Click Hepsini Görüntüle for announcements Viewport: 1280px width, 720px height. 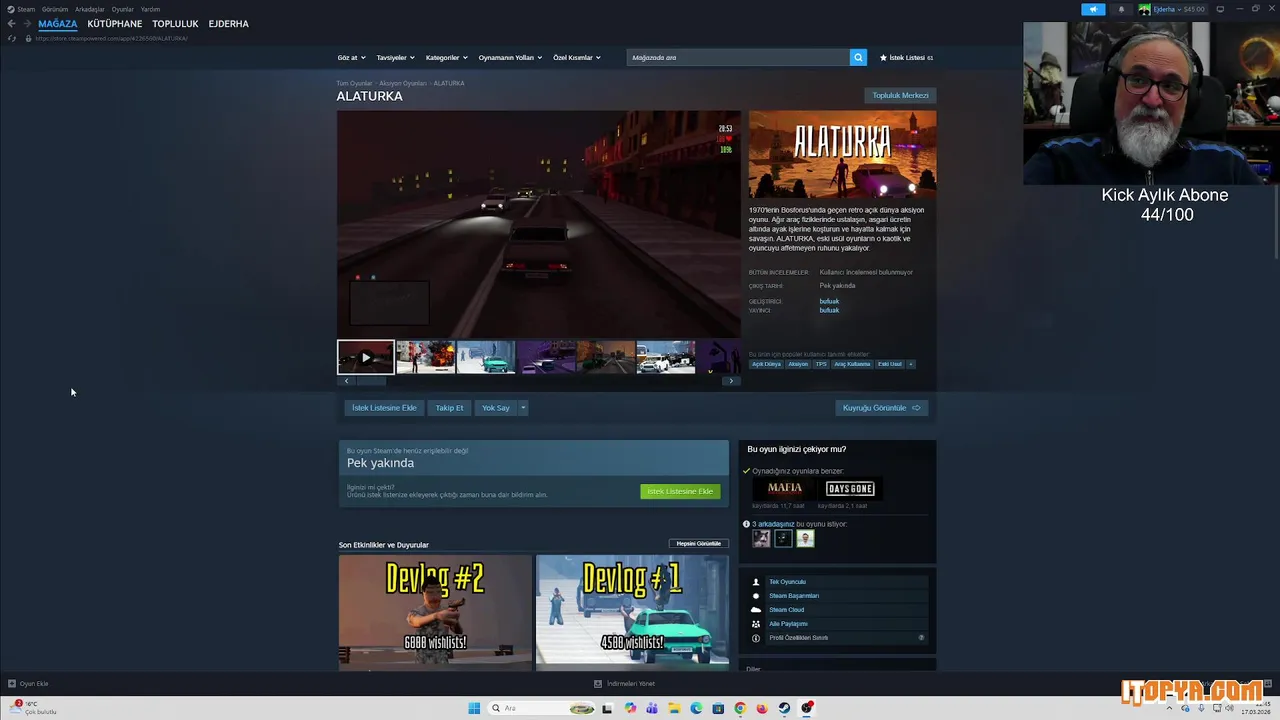[699, 544]
